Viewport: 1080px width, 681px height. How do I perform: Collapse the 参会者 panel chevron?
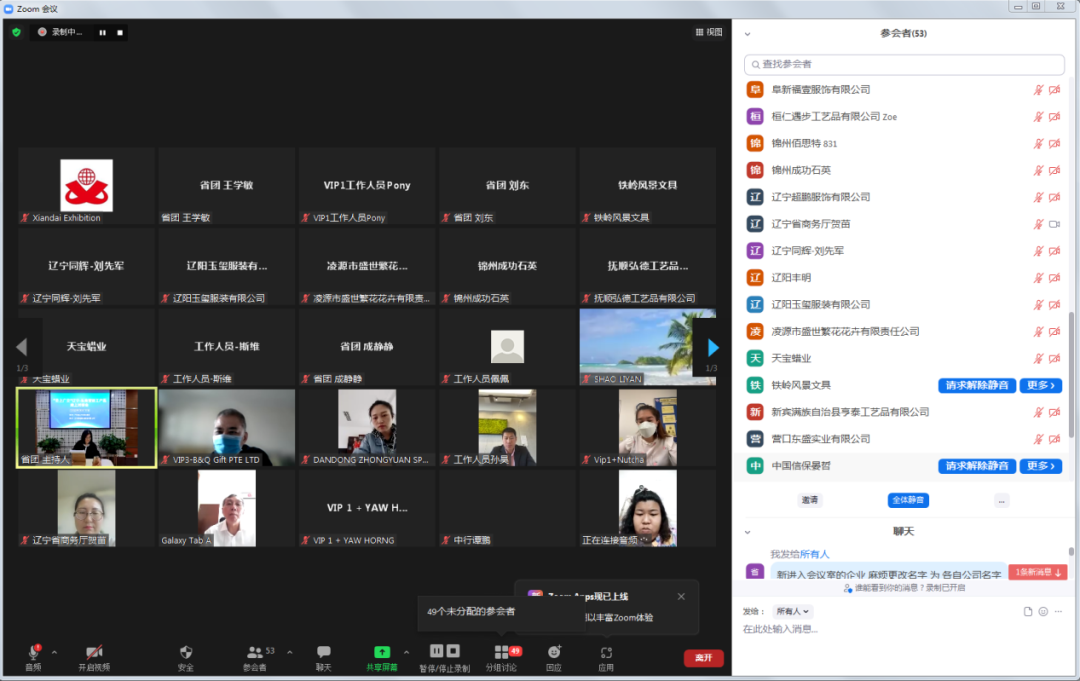pyautogui.click(x=747, y=34)
